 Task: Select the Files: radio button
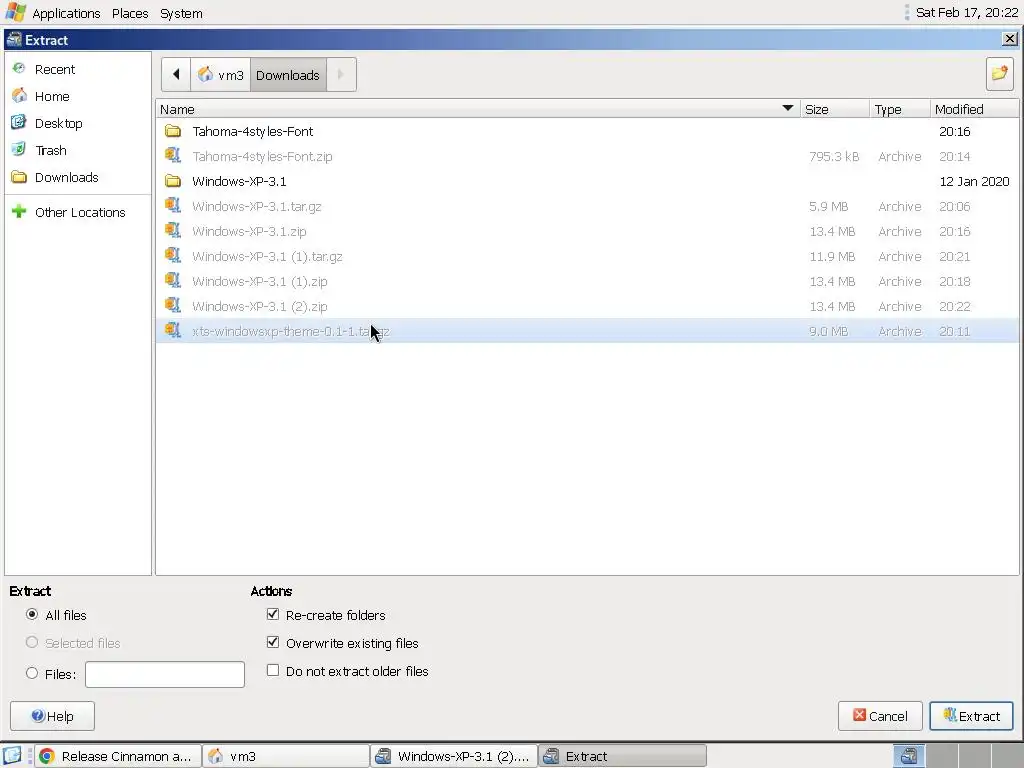(31, 673)
